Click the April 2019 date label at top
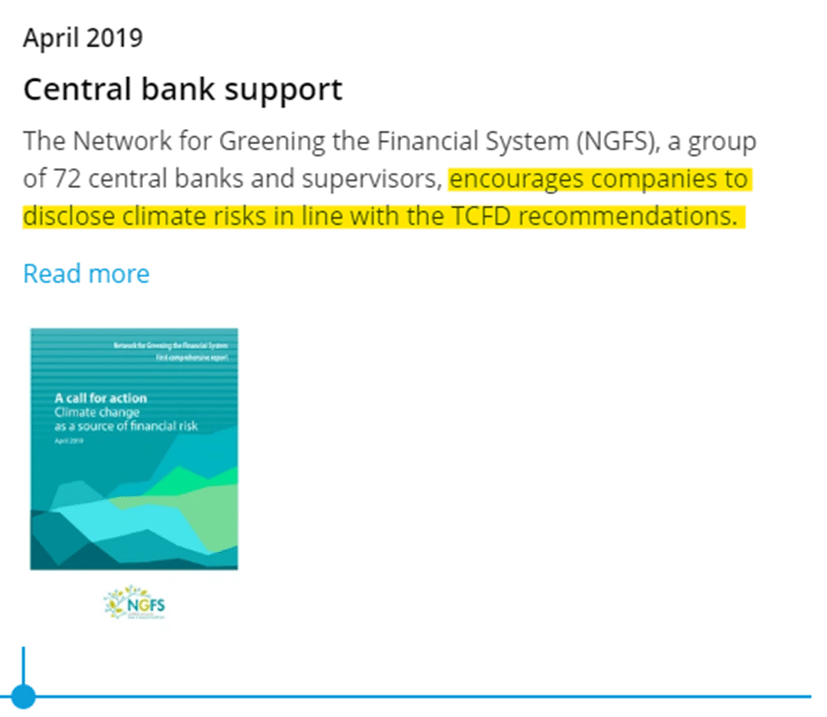The image size is (827, 717). [83, 38]
